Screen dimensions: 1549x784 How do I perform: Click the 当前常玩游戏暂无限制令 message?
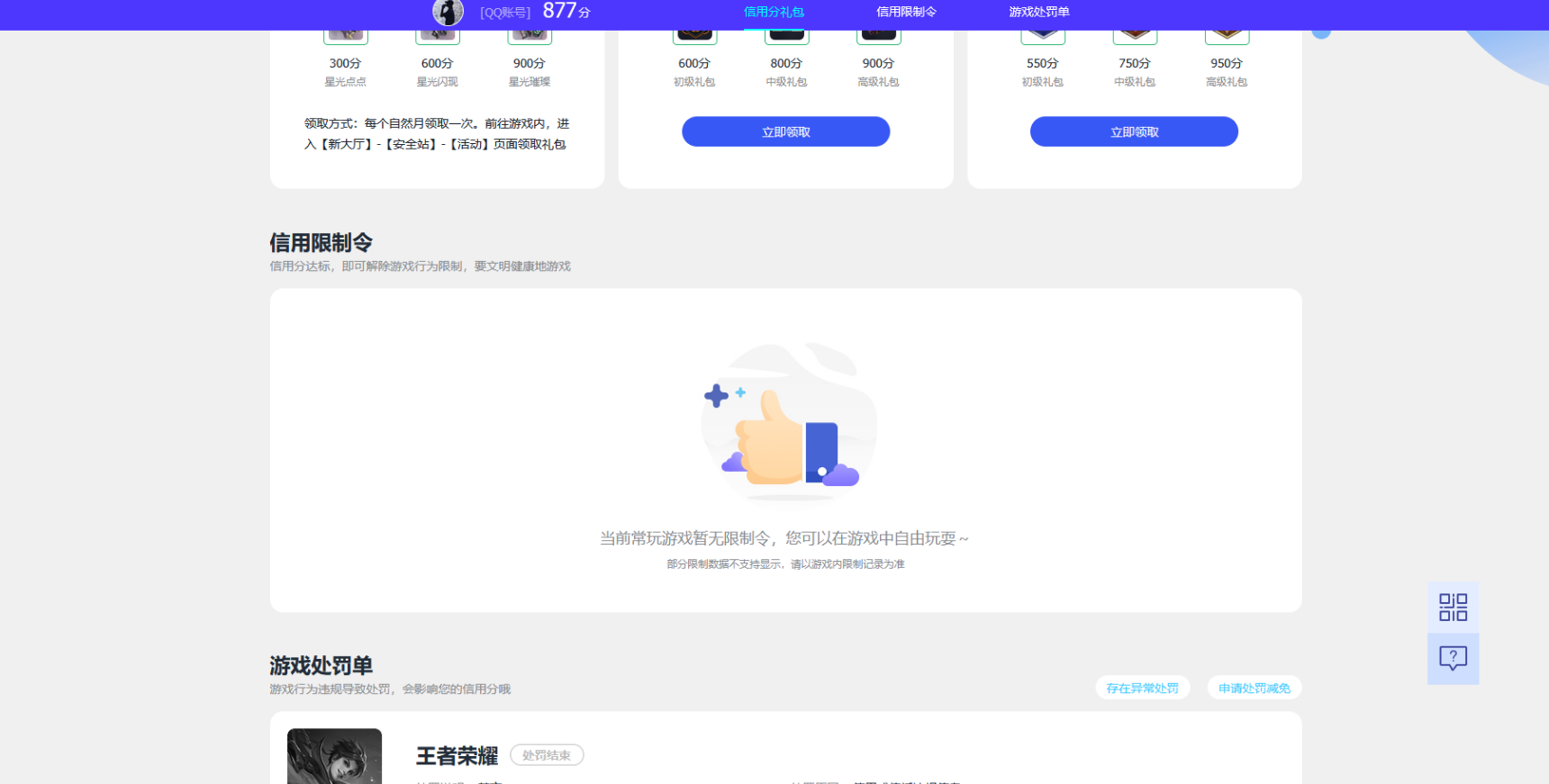[784, 538]
